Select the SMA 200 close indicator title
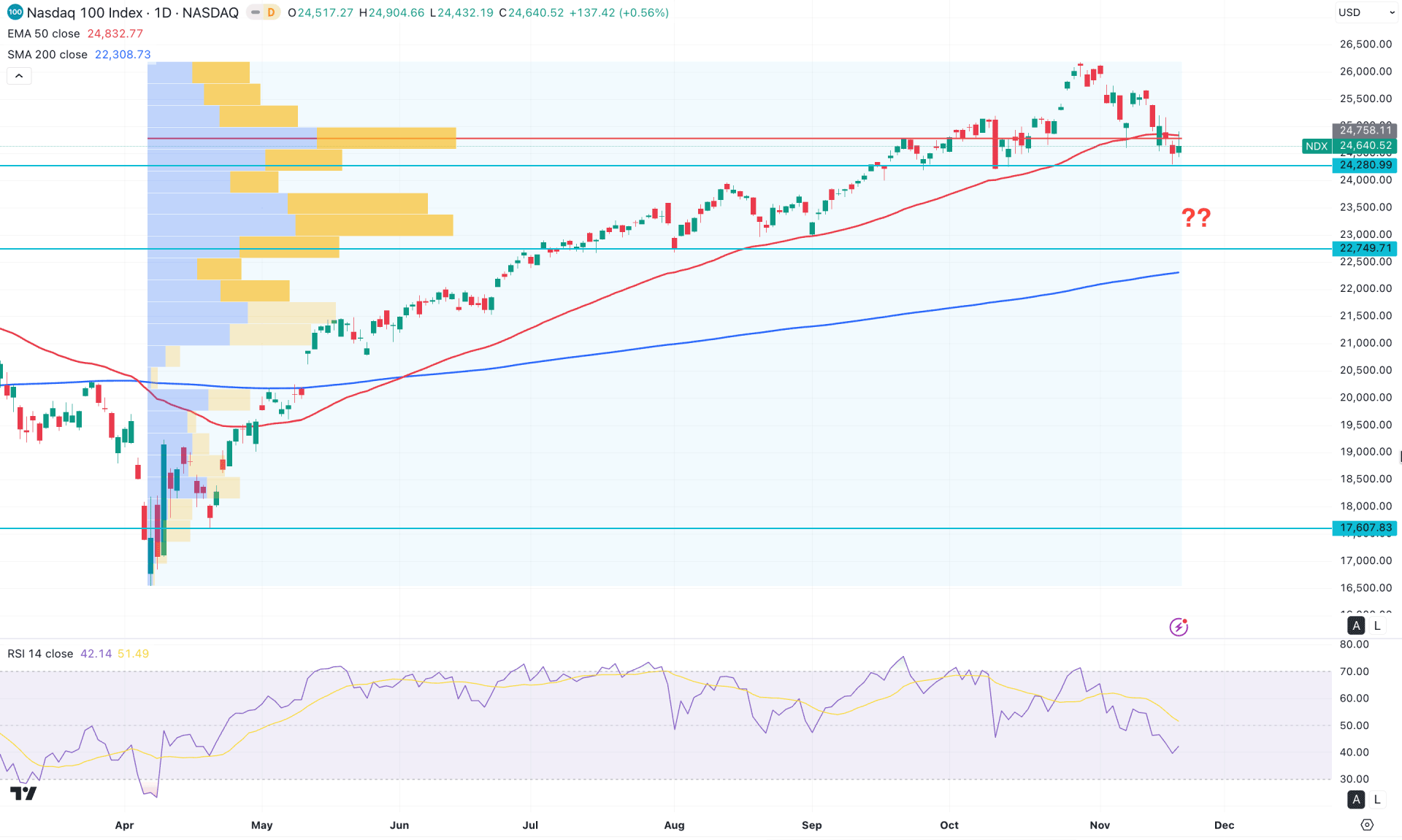 pos(45,54)
